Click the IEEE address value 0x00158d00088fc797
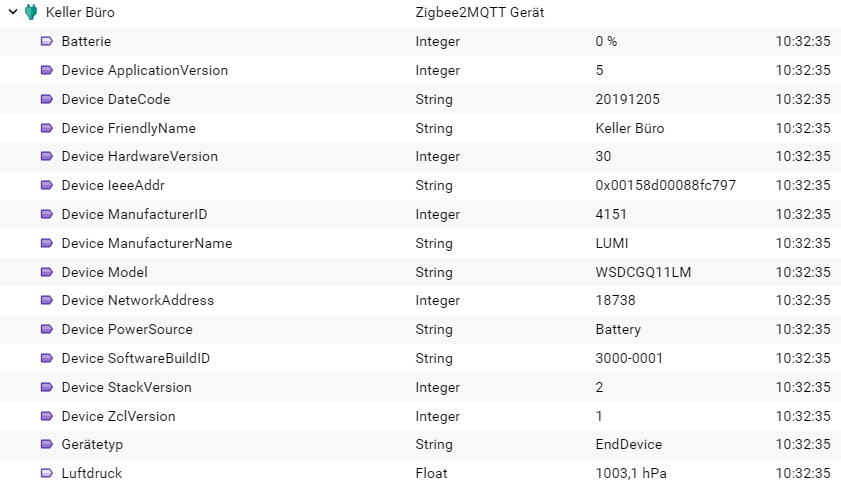The height and width of the screenshot is (485, 841). click(x=666, y=186)
